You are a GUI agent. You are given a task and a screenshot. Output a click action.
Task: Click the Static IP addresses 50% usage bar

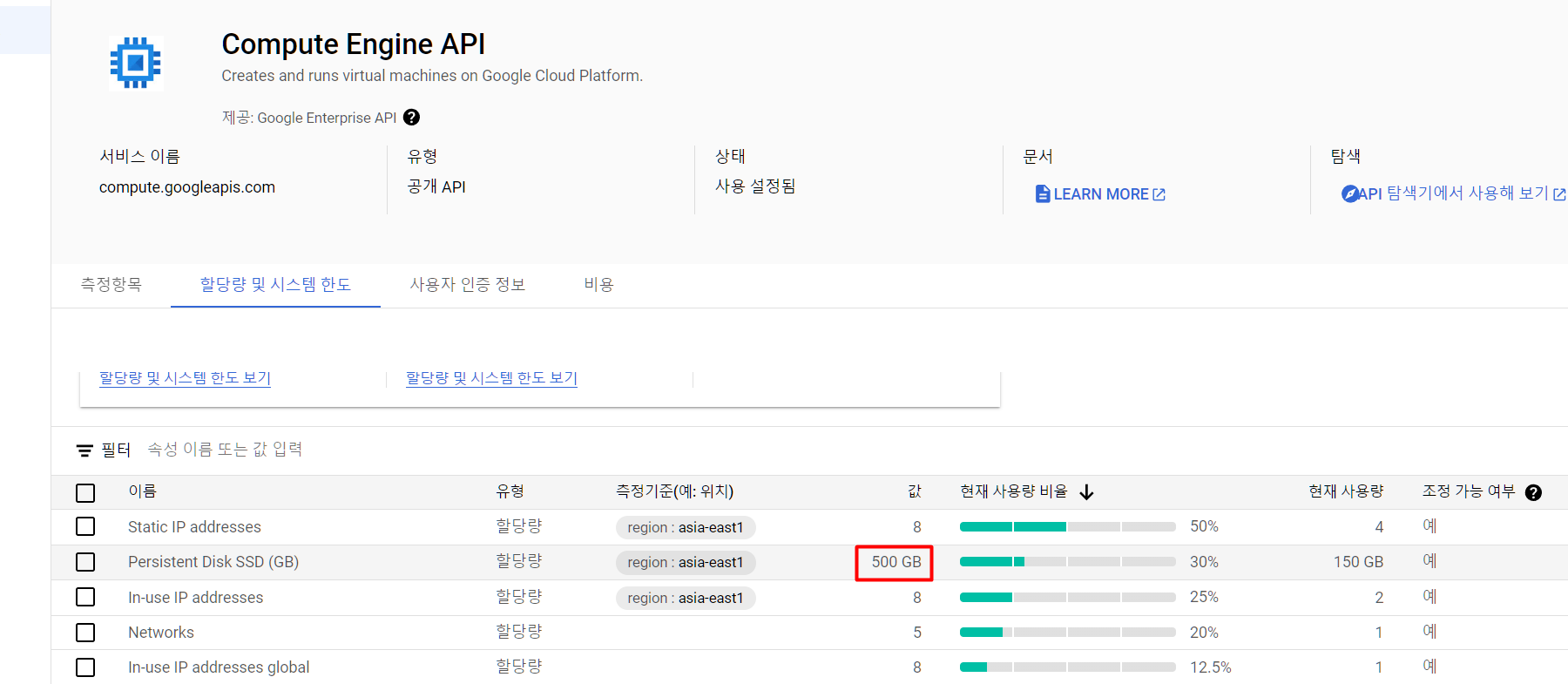pos(1067,526)
